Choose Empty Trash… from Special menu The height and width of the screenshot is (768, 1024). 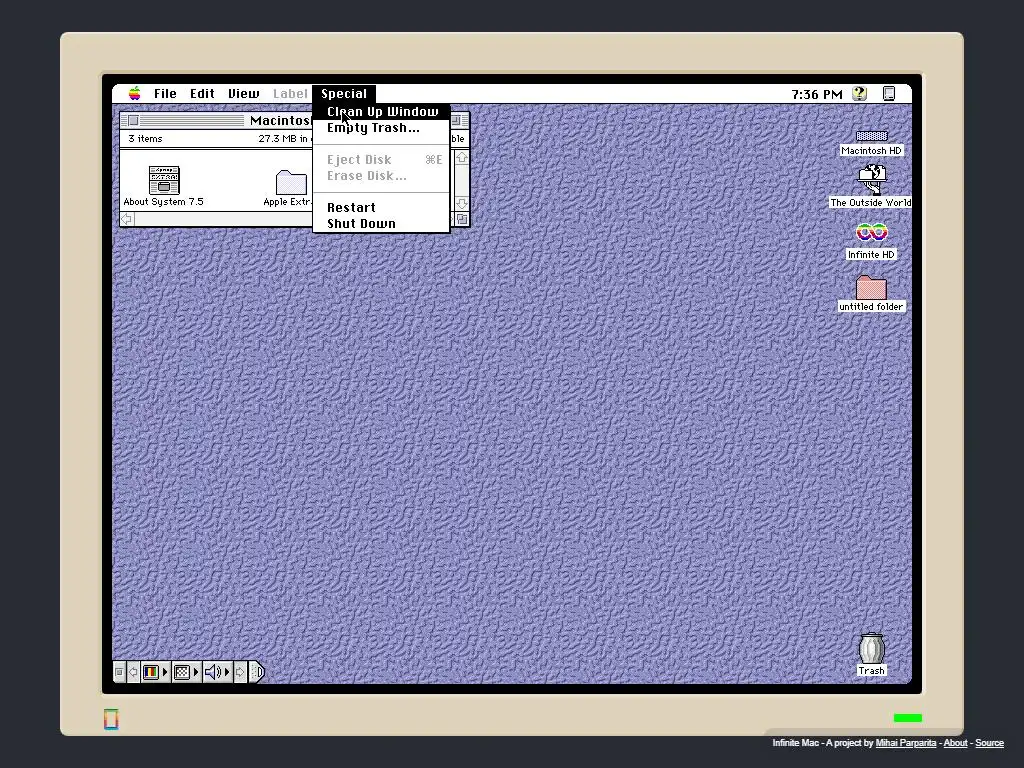coord(382,128)
